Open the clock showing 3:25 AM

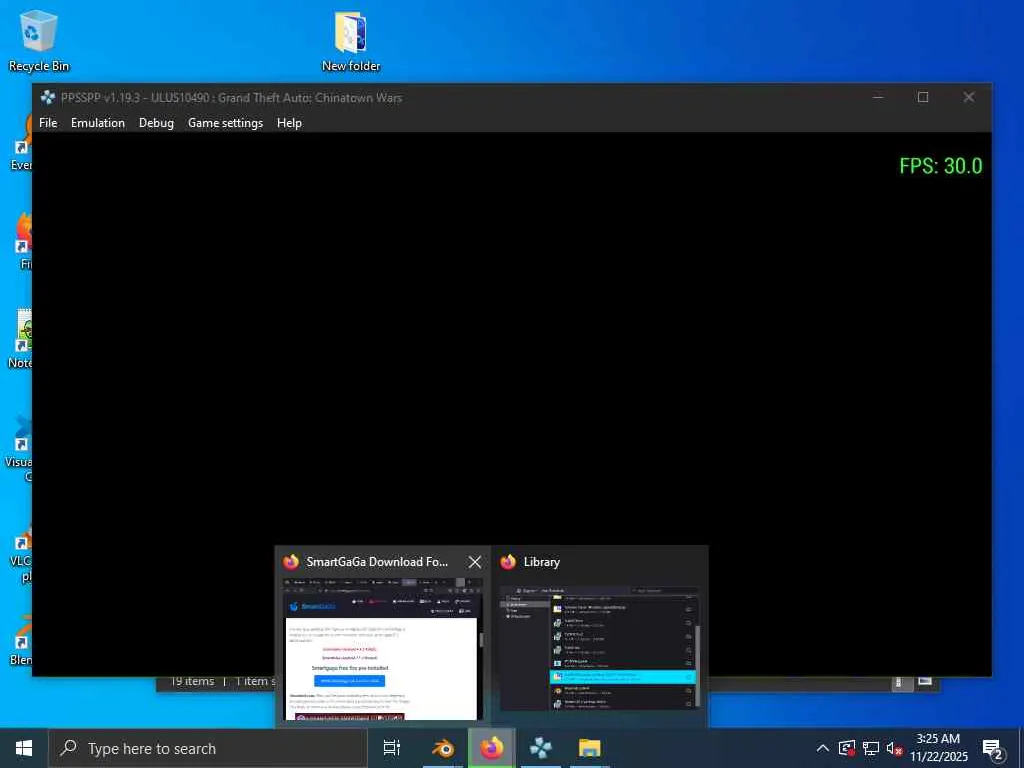[x=938, y=748]
